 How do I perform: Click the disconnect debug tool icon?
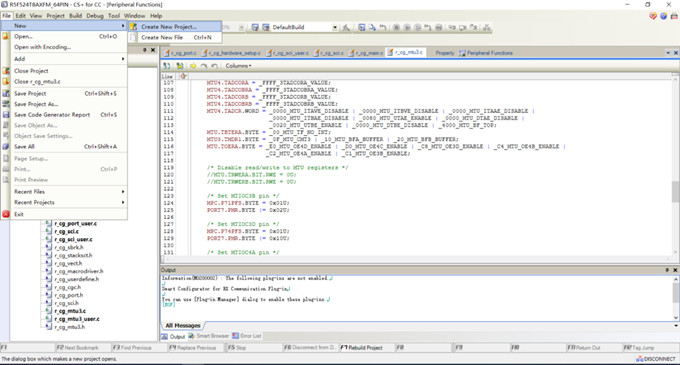pos(487,27)
